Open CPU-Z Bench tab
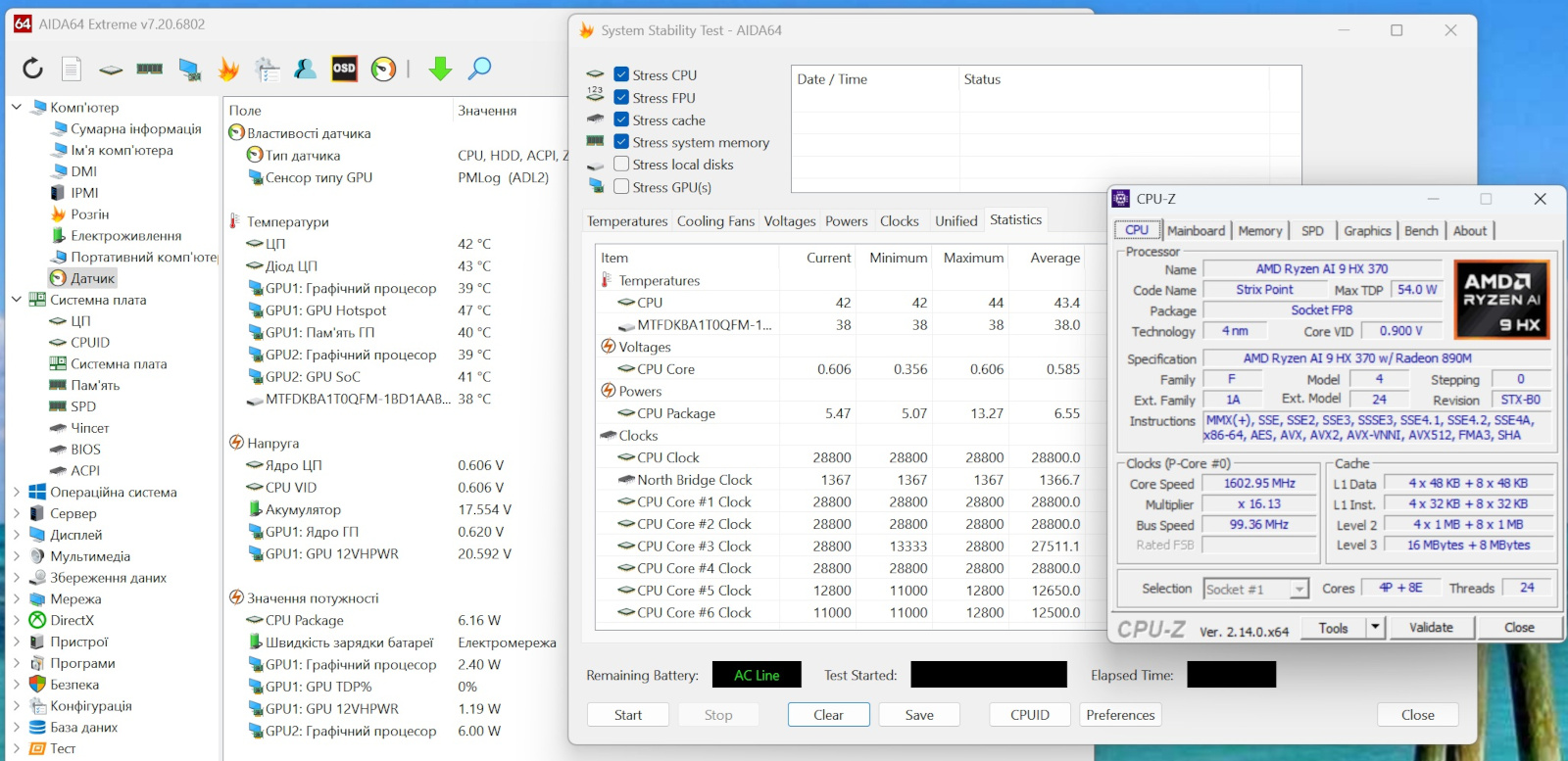1568x761 pixels. point(1421,231)
